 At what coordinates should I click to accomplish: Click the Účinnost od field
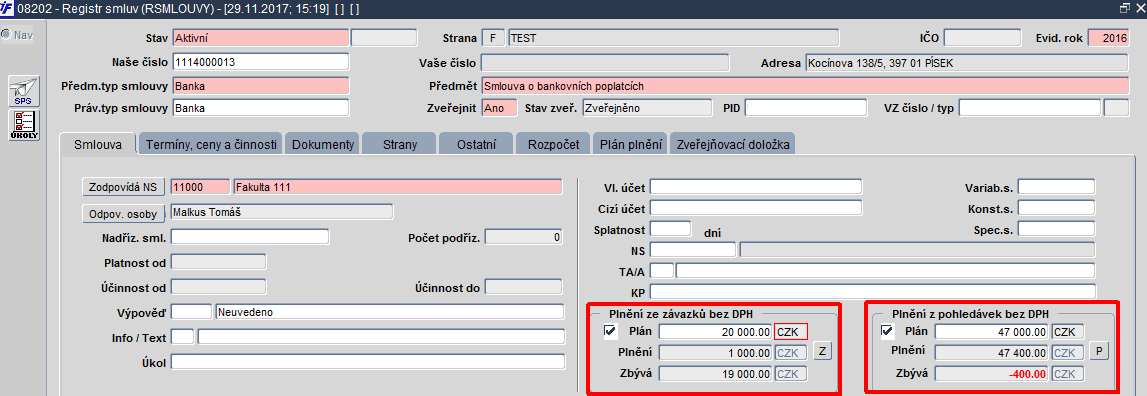[219, 286]
